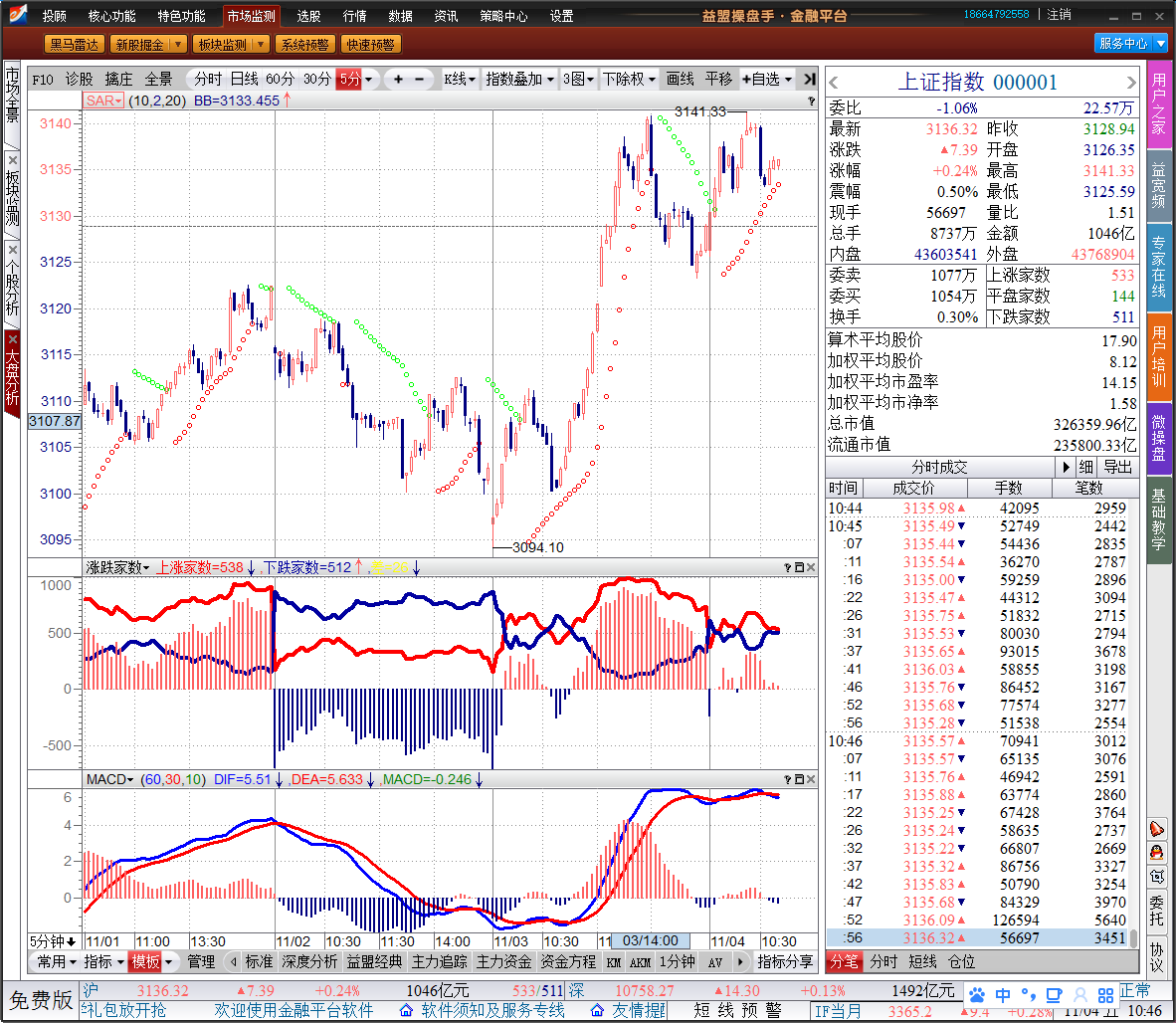Click the 黑马雷达 button

(x=75, y=44)
